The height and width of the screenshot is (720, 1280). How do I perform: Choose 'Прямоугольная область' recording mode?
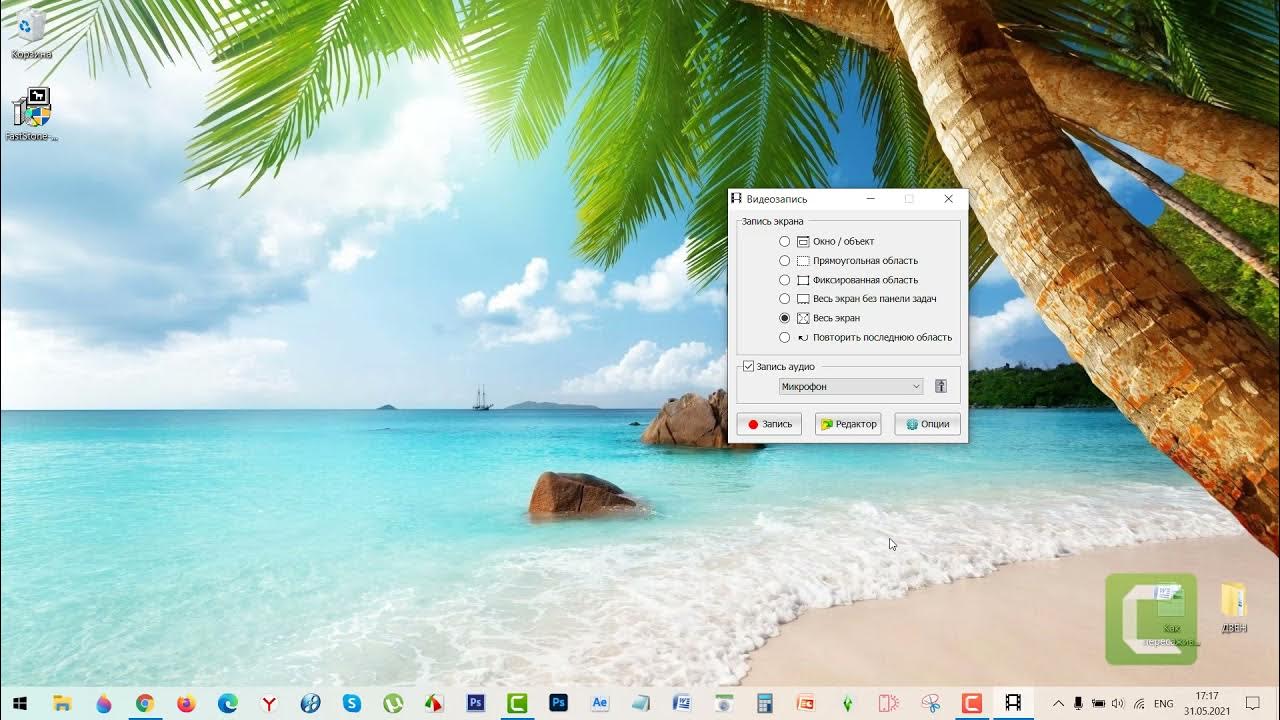click(x=785, y=260)
